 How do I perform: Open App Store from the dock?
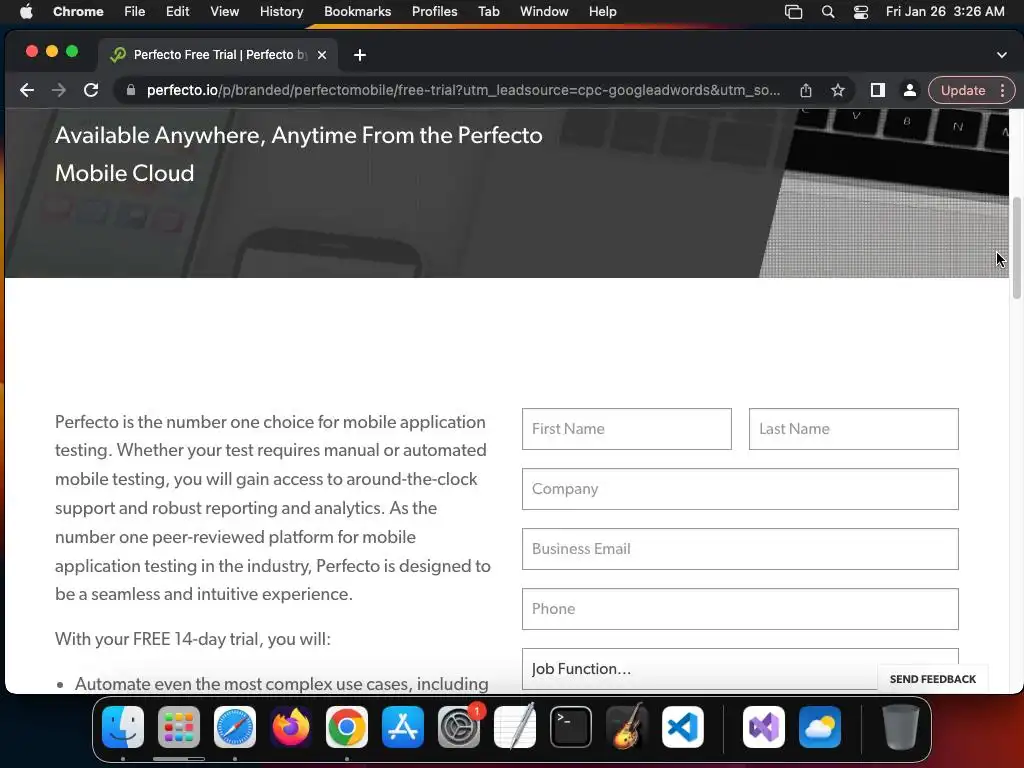(x=403, y=727)
